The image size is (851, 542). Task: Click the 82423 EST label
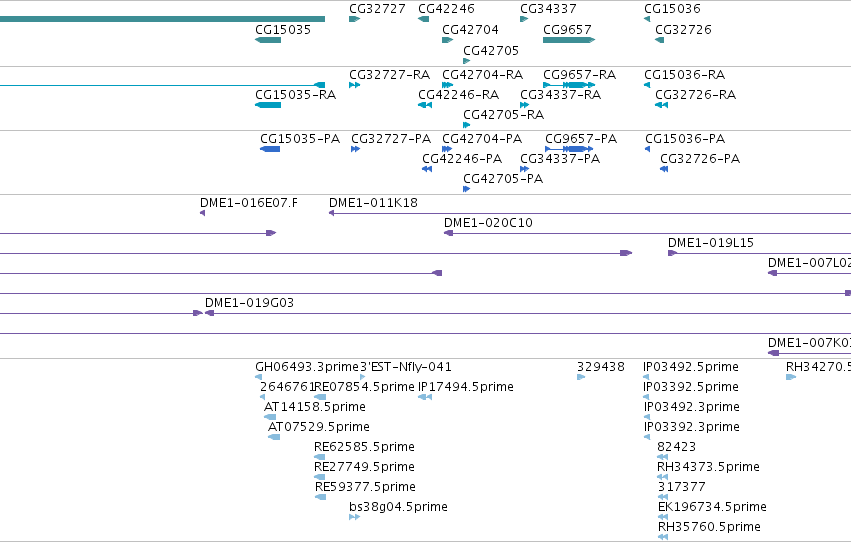coord(676,447)
